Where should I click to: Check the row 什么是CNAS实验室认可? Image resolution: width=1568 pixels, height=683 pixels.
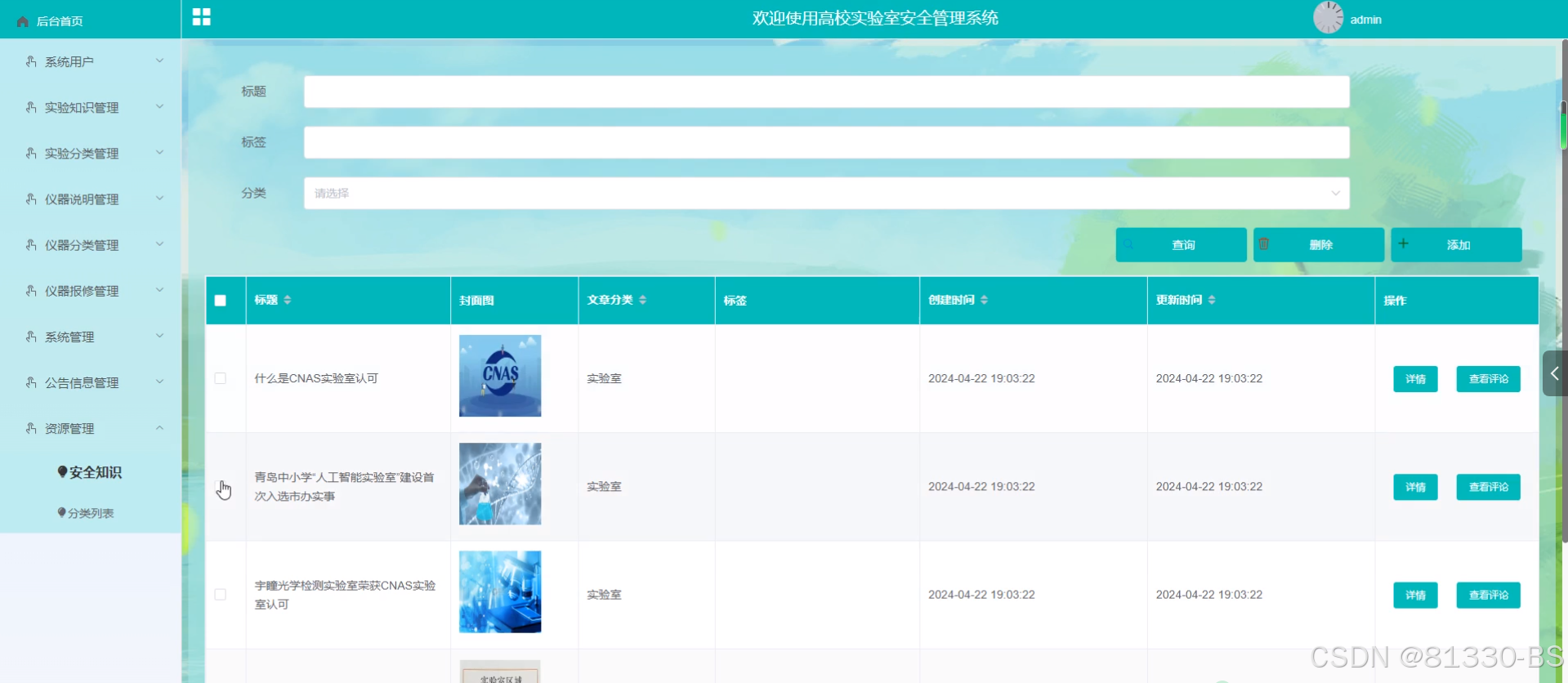click(221, 378)
